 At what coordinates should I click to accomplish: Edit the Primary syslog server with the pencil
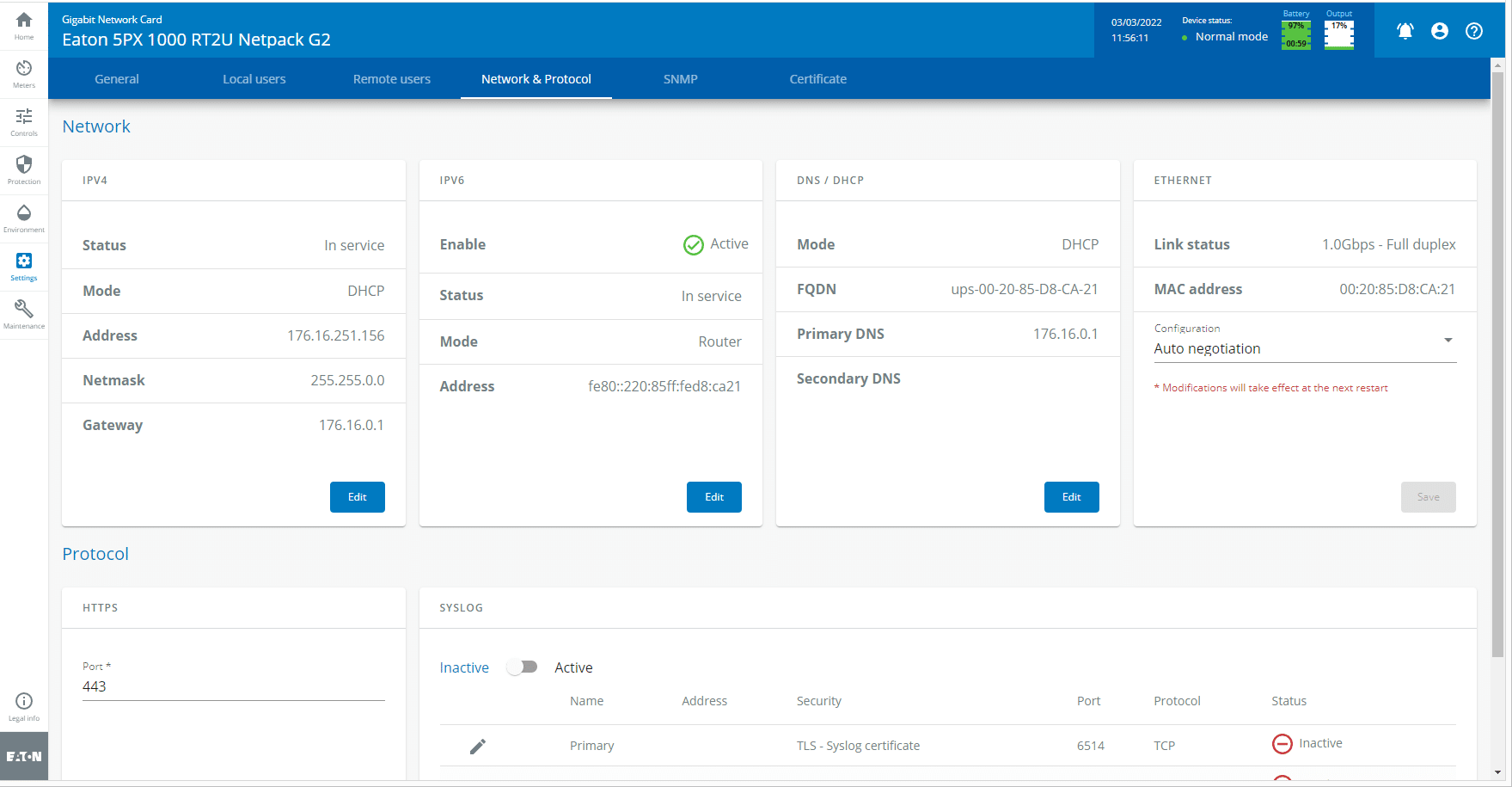[x=478, y=746]
